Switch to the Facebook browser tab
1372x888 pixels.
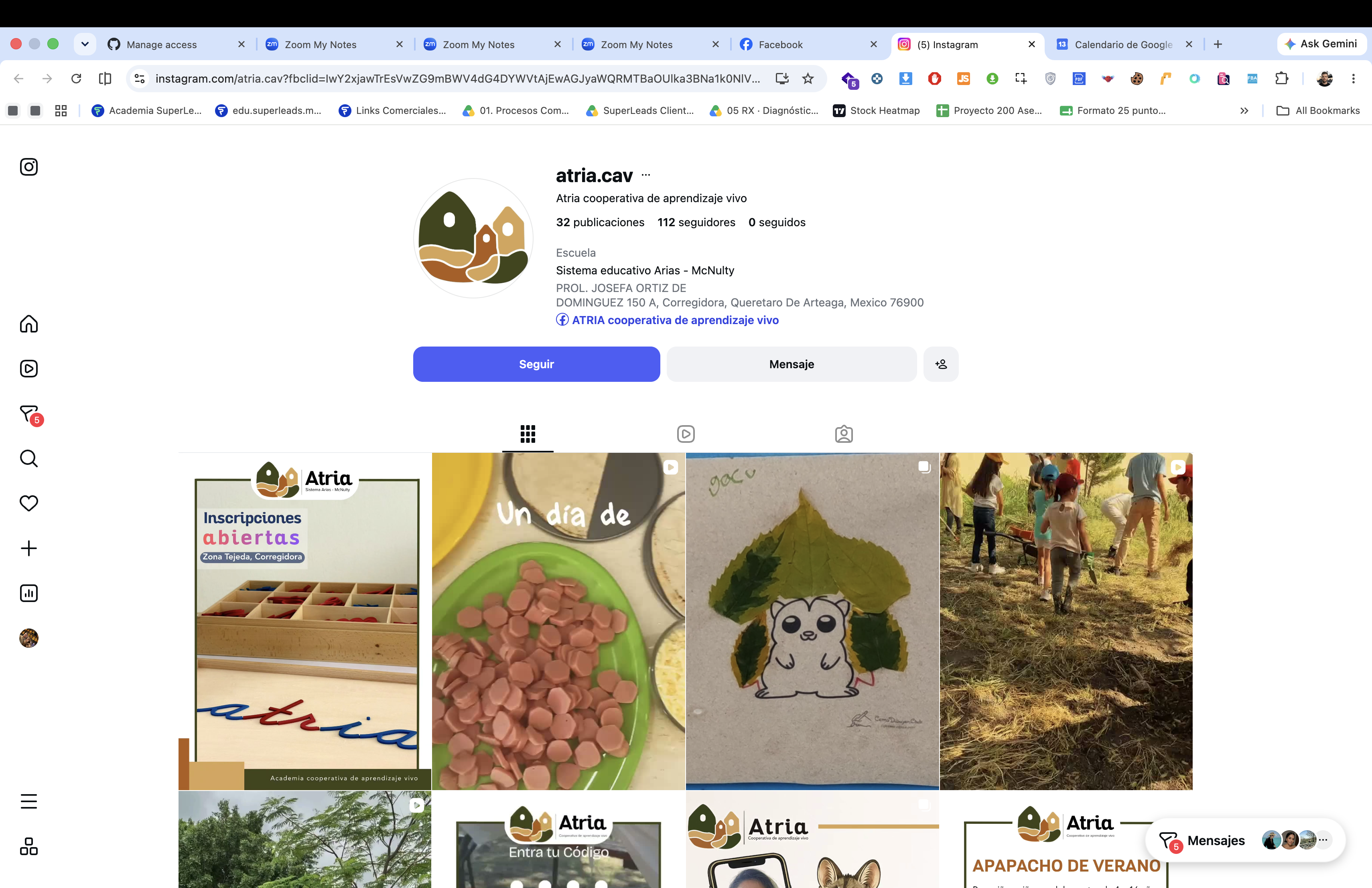click(x=809, y=45)
